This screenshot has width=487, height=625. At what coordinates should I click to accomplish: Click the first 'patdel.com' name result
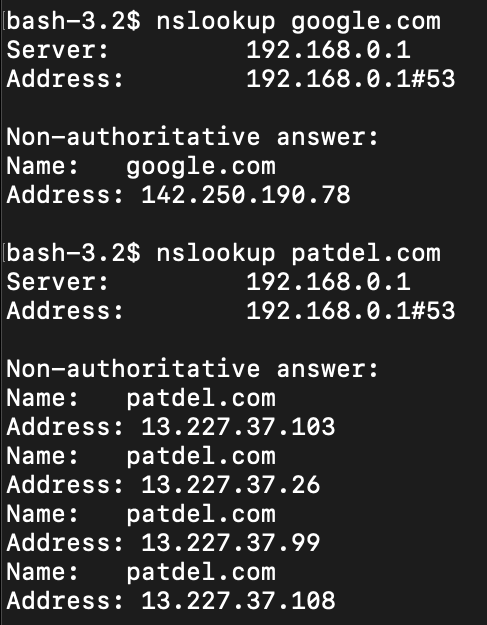[201, 399]
